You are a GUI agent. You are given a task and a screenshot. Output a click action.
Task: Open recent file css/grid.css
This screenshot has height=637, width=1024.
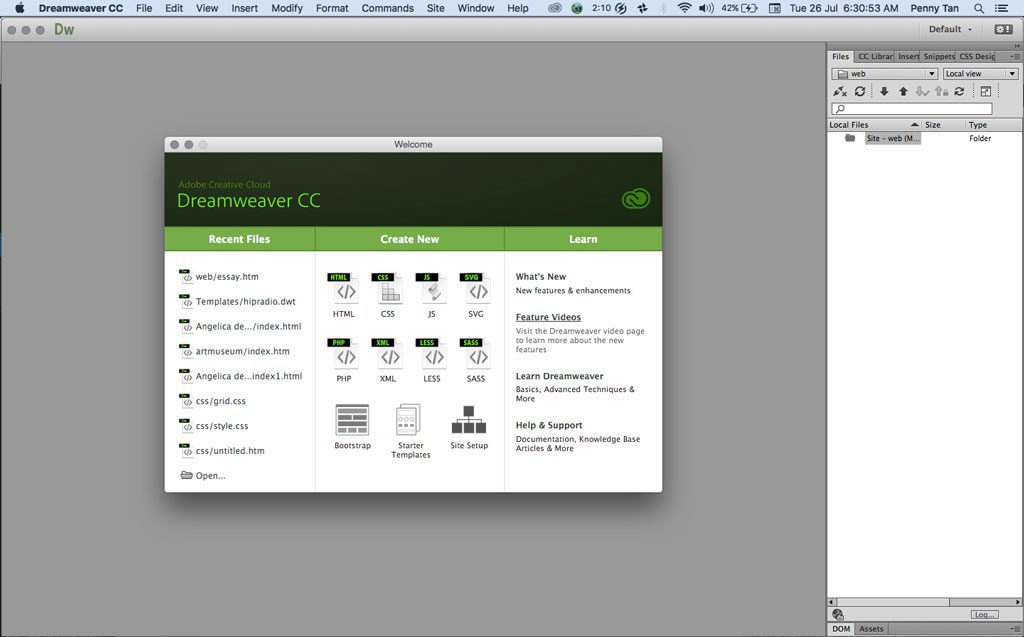click(212, 401)
